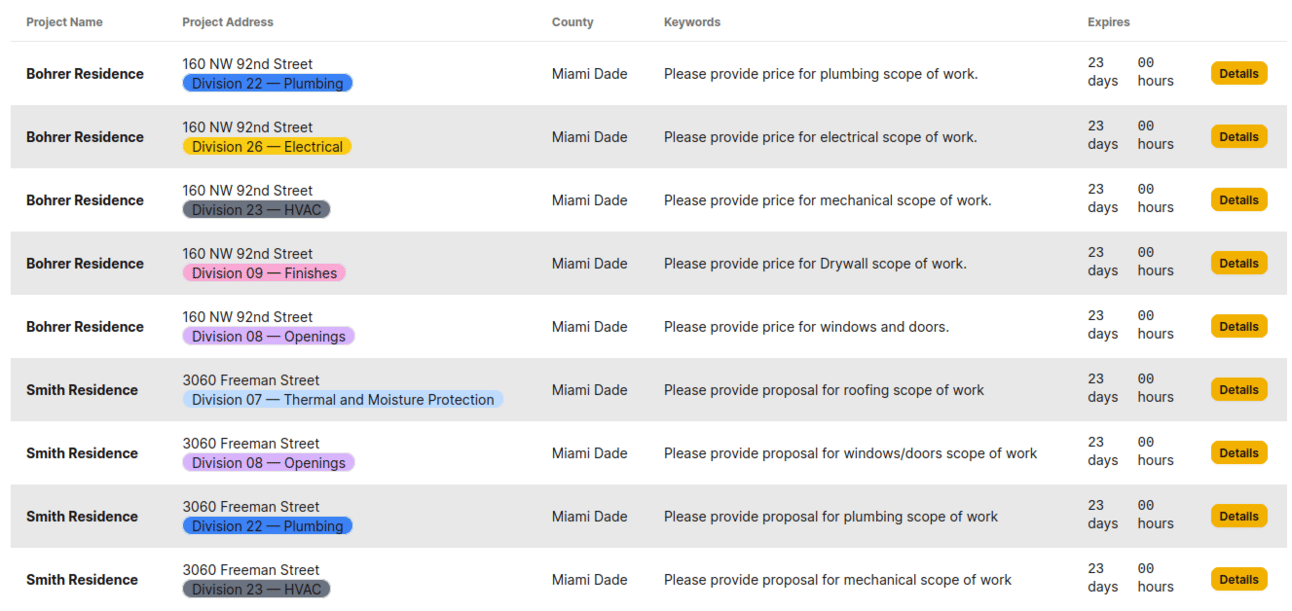Screen dimensions: 1292x611
Task: Open Details for Bohrer Residence electrical row
Action: click(1239, 137)
